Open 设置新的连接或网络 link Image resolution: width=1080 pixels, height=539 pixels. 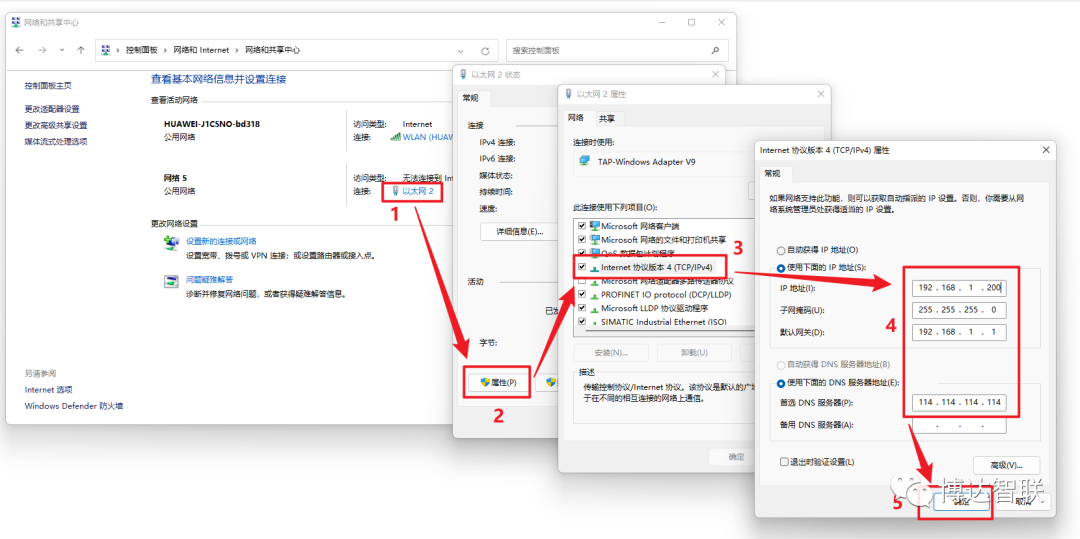point(221,241)
